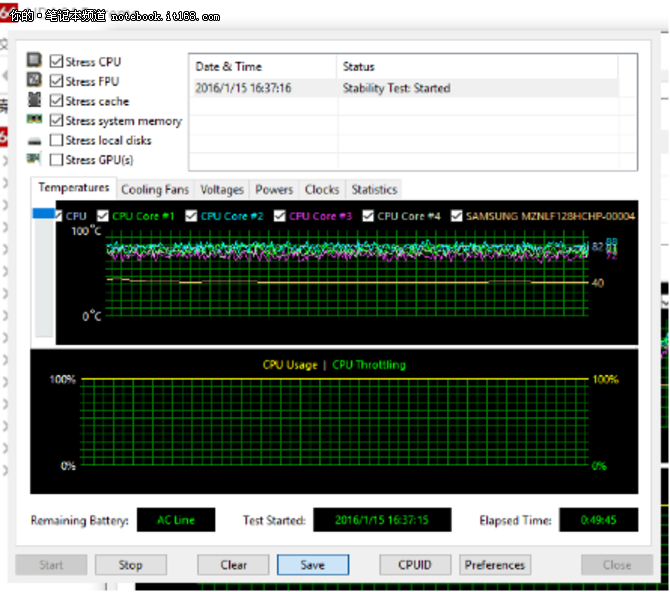Click the CPU chip icon beside Stress CPU
Screen dimensions: 670x592
(35, 61)
